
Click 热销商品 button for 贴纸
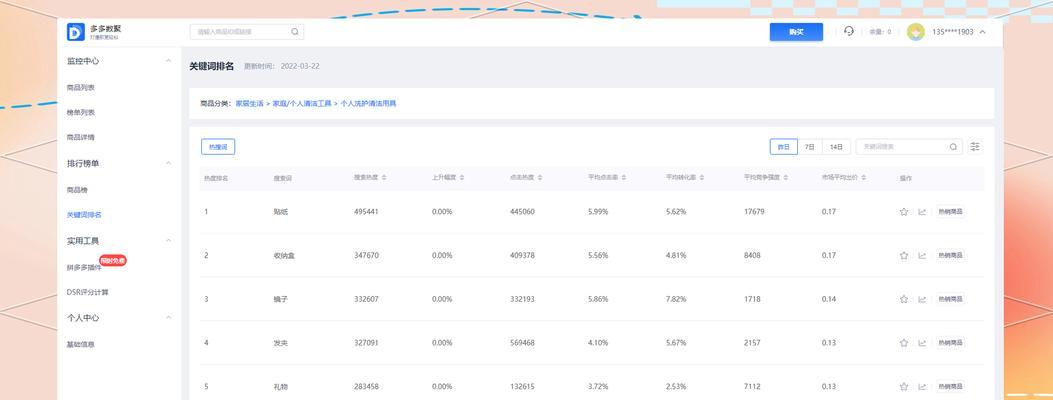[950, 212]
